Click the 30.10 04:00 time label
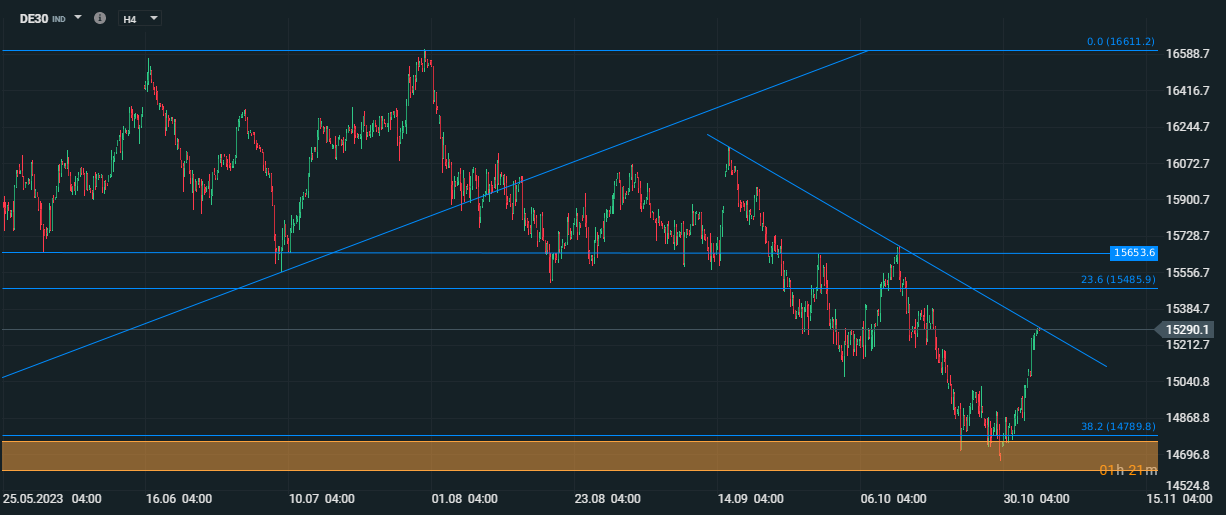The width and height of the screenshot is (1226, 515). coord(1037,497)
